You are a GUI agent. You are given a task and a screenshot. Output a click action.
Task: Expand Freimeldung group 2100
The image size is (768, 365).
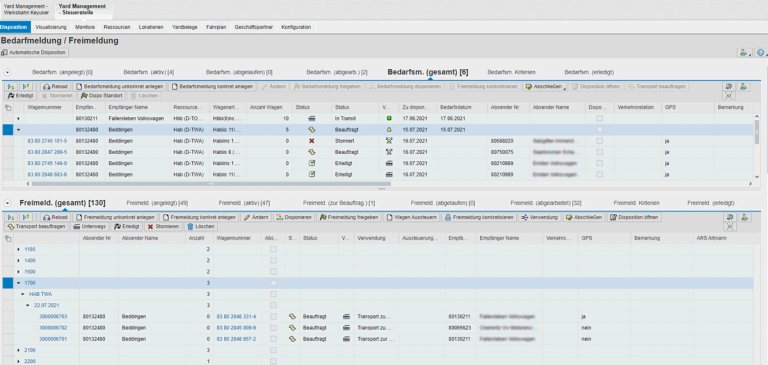pos(19,350)
